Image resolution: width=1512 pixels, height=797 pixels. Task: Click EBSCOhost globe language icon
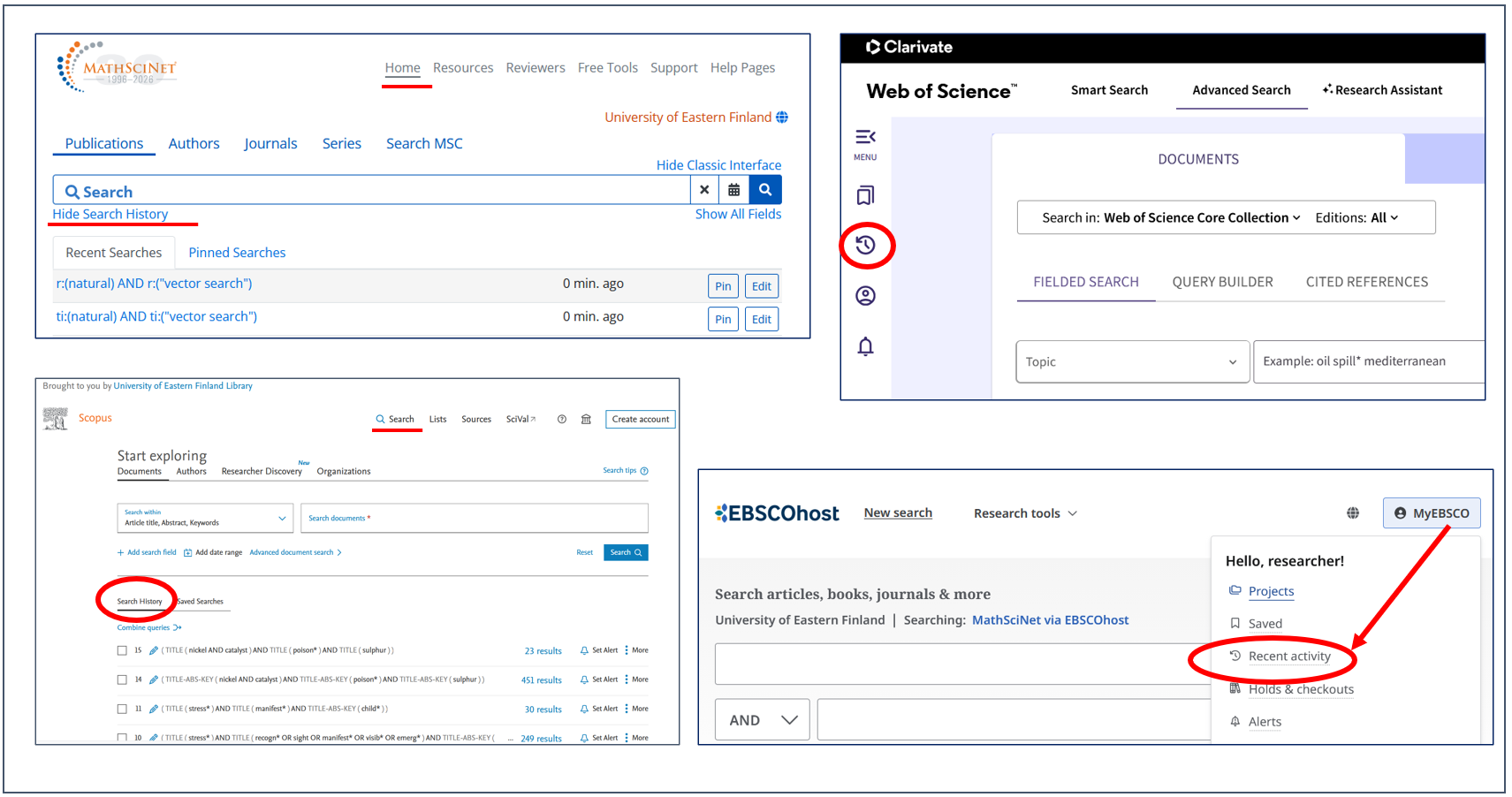click(1353, 513)
